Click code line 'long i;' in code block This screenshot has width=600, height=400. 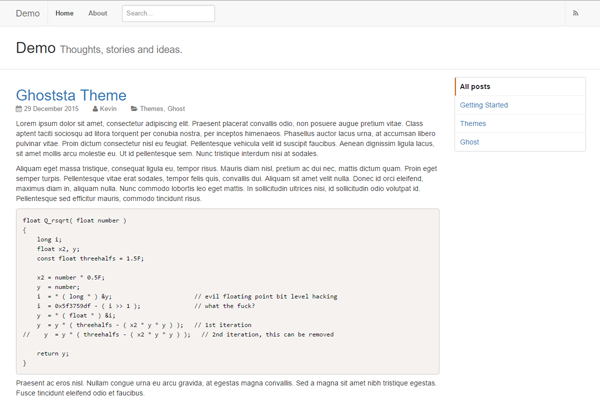click(49, 240)
